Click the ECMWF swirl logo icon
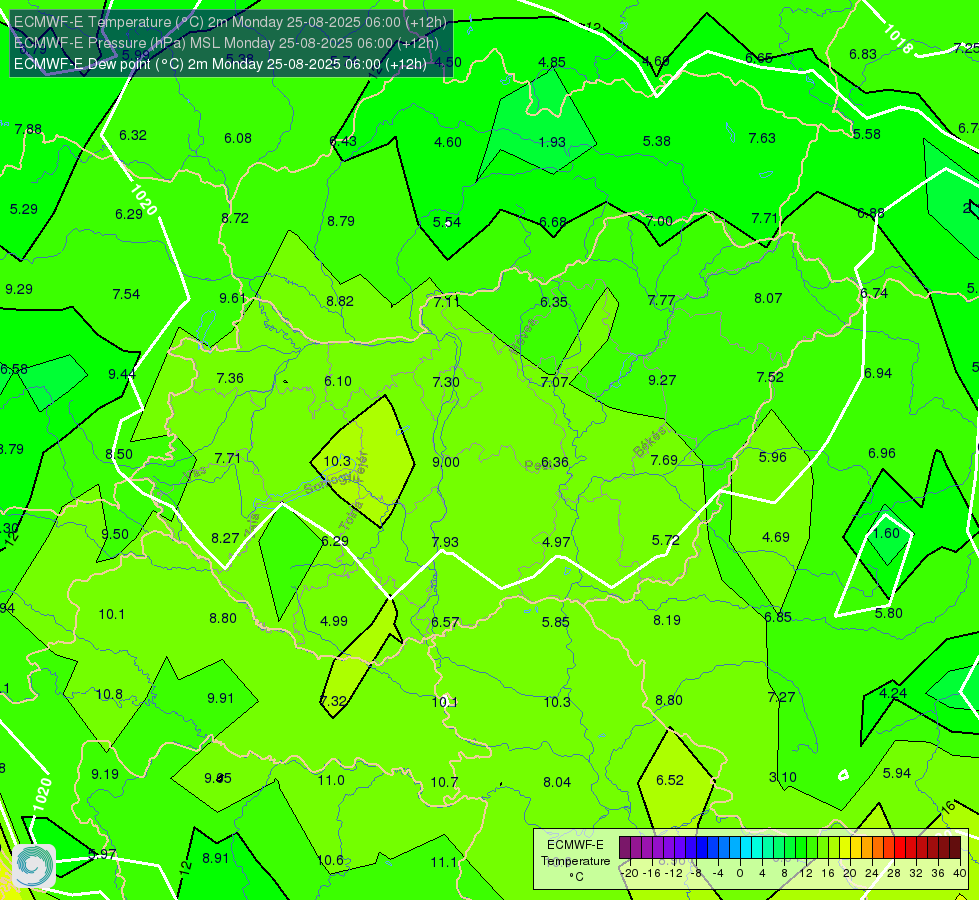 point(34,866)
